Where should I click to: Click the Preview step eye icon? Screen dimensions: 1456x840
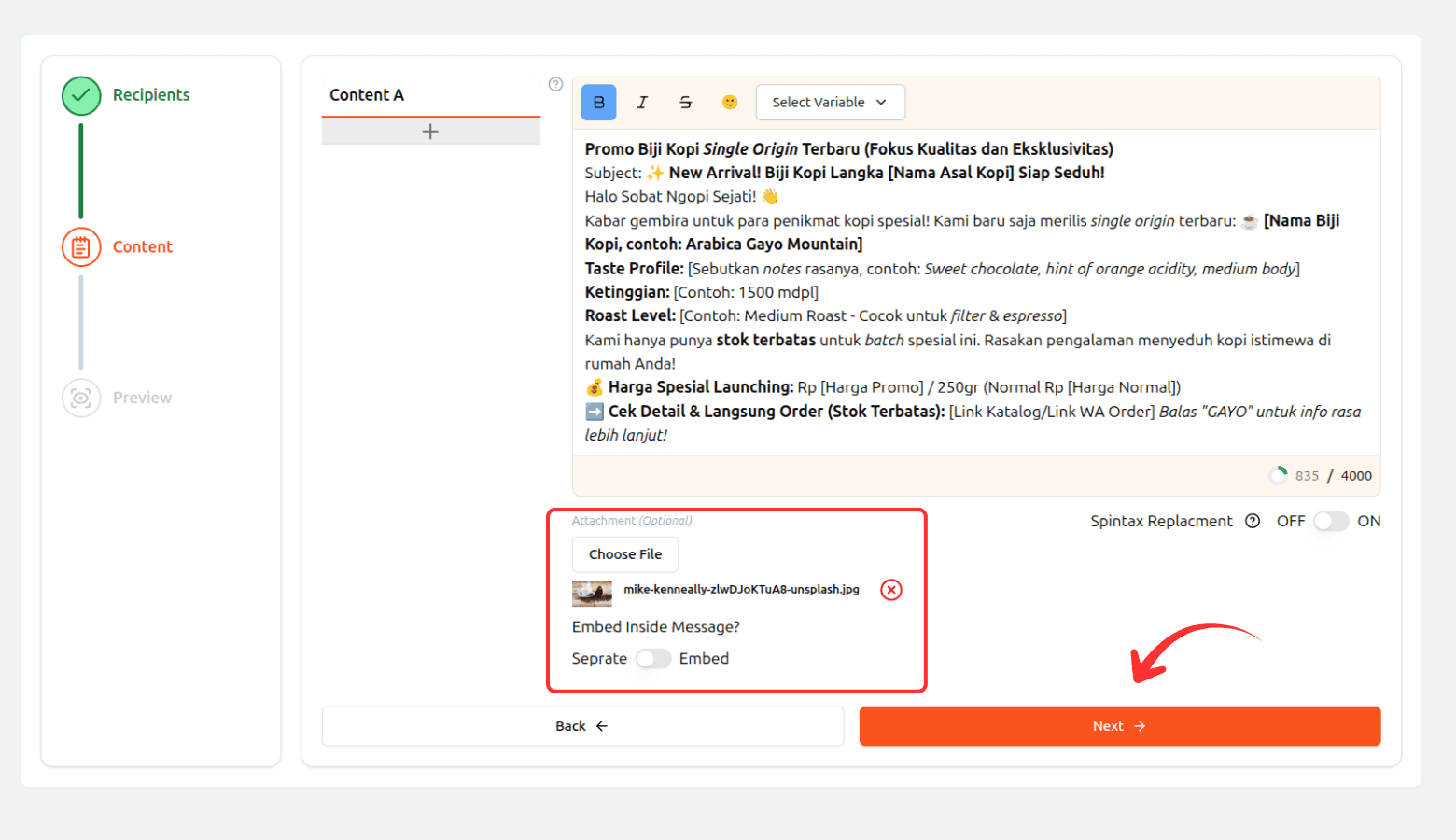click(81, 399)
